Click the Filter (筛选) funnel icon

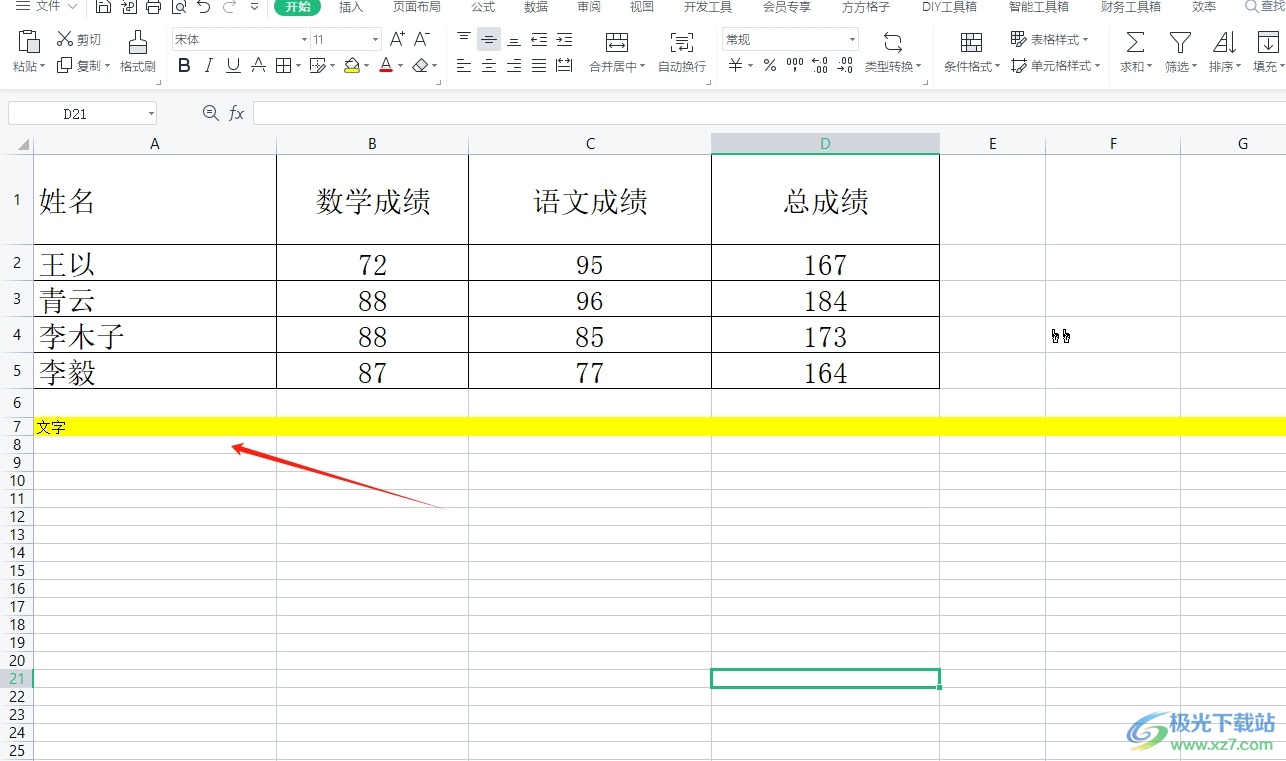coord(1180,42)
